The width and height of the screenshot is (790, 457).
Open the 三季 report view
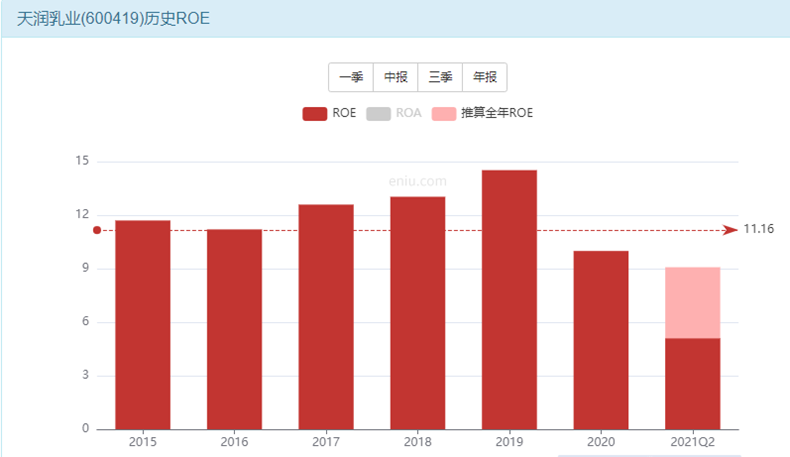coord(440,78)
